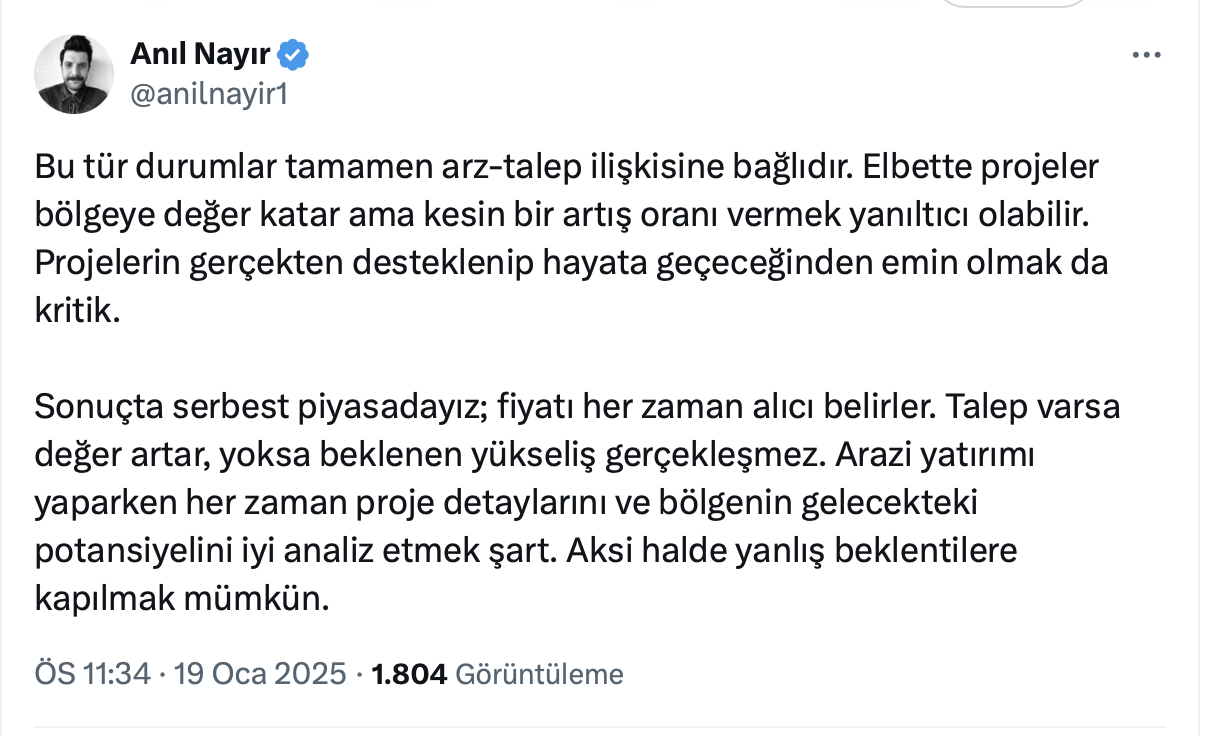Open Anıl Nayır's profile photo
1216x736 pixels.
(x=74, y=75)
